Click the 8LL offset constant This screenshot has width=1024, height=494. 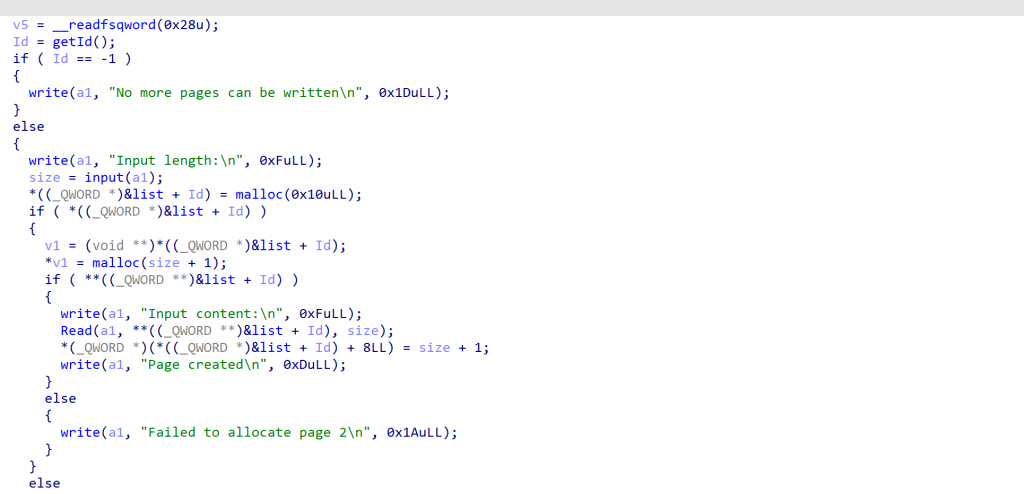point(375,348)
